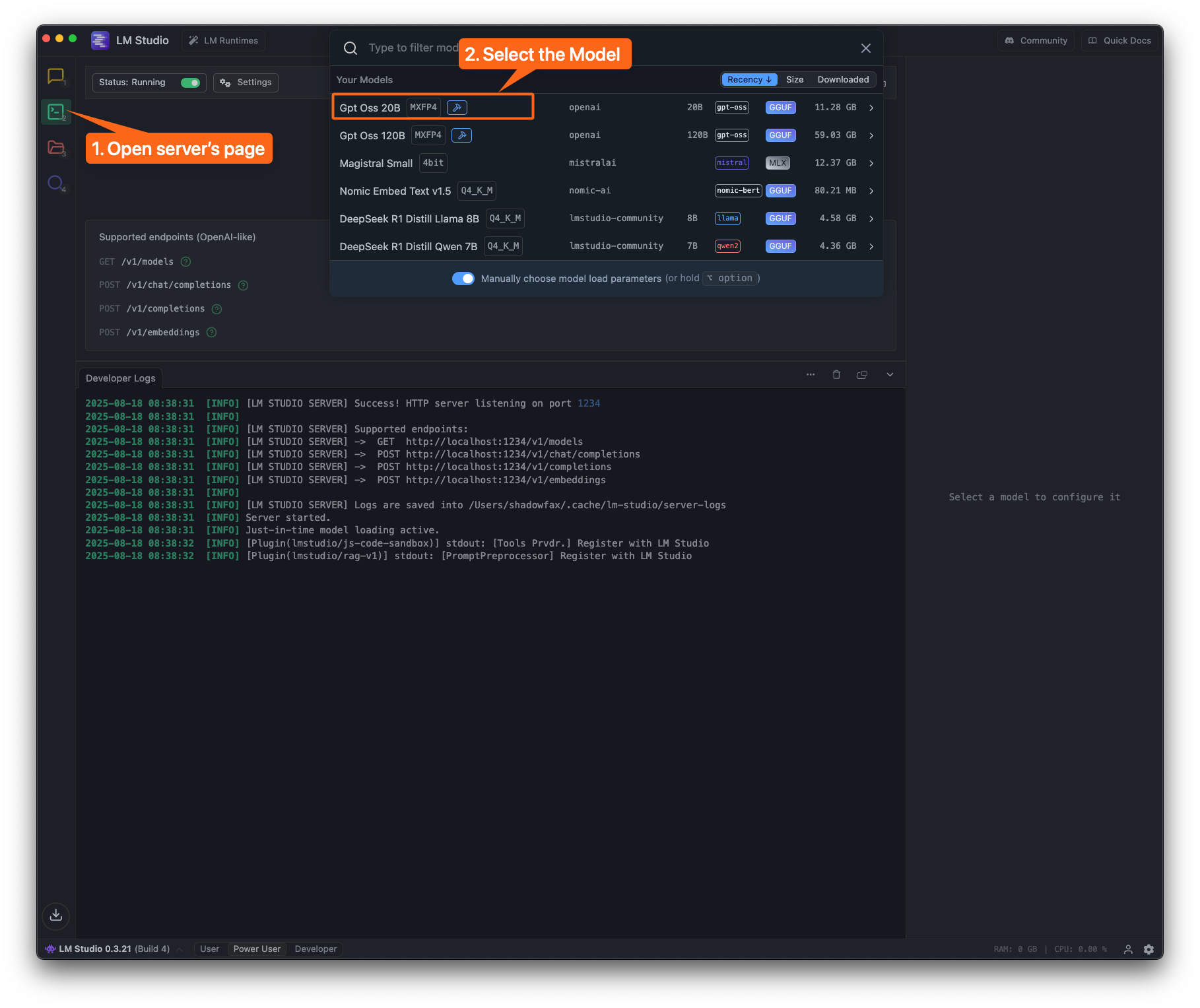
Task: Open the Developer server page icon
Action: point(56,112)
